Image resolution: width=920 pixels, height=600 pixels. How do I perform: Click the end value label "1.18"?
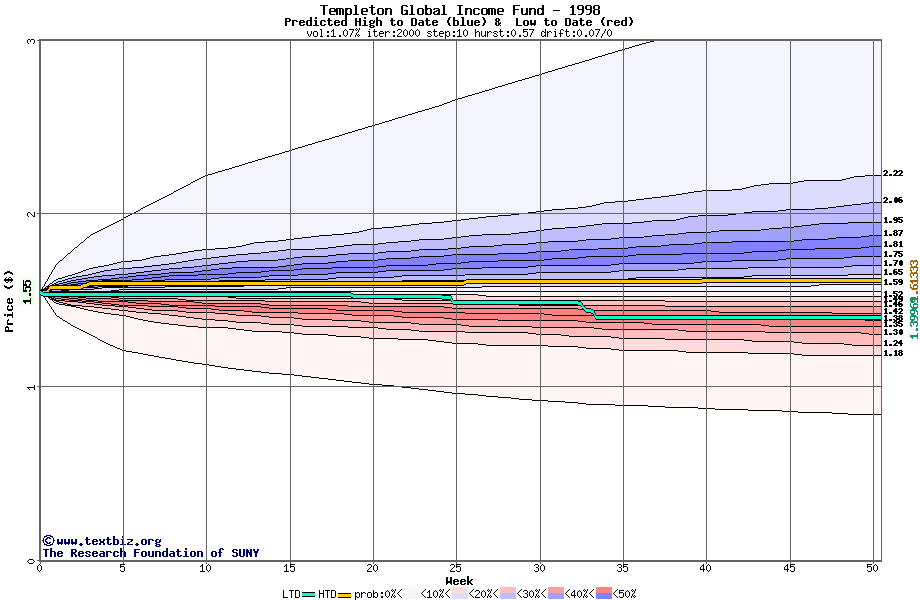coord(893,354)
